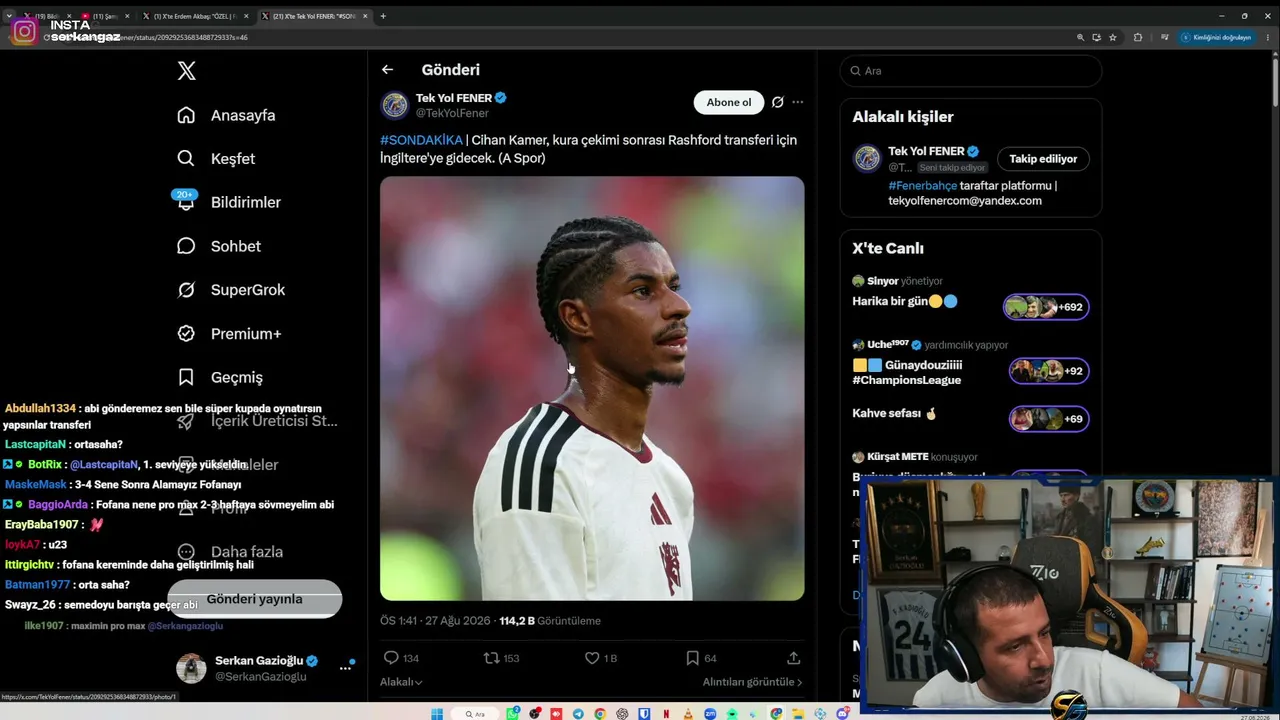Click the Tek Yol FENER verified badge on post
The width and height of the screenshot is (1280, 720).
501,98
